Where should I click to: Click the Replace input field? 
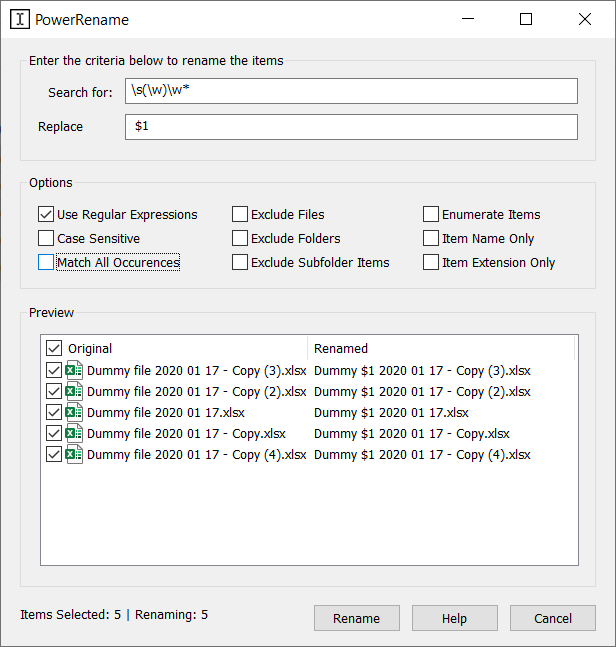pos(351,127)
